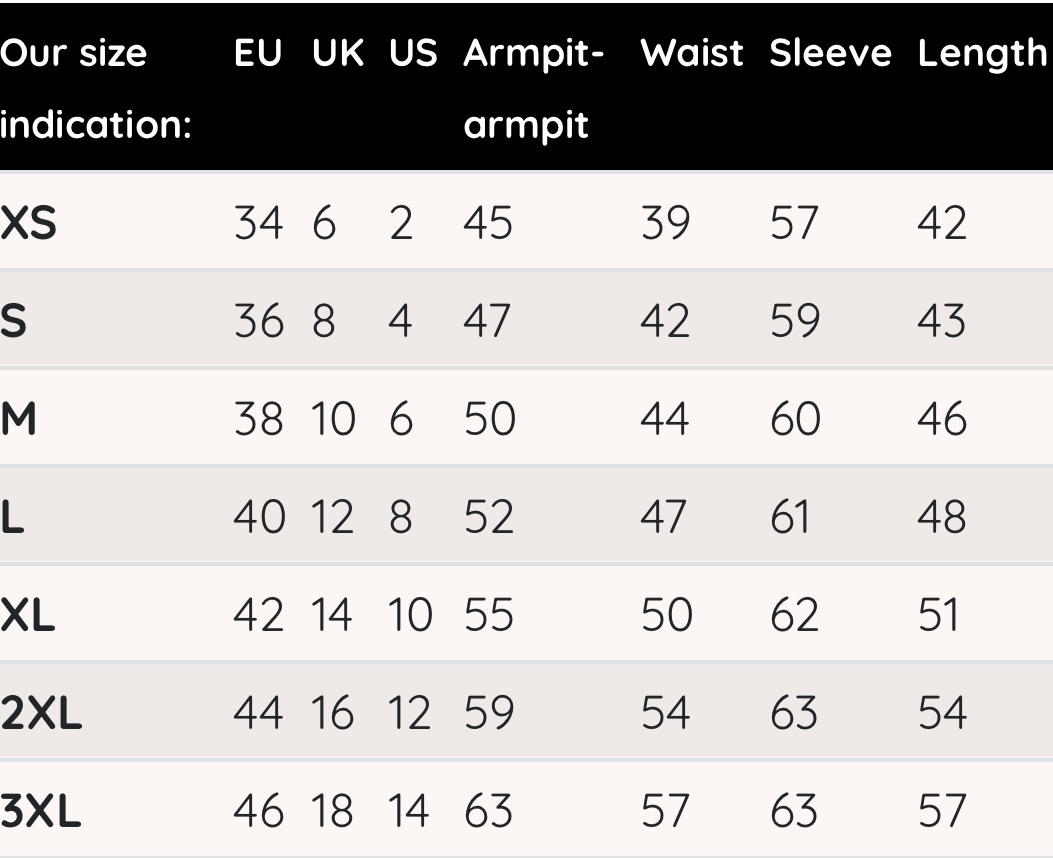Select the Length column header
Viewport: 1053px width, 858px height.
(x=981, y=55)
